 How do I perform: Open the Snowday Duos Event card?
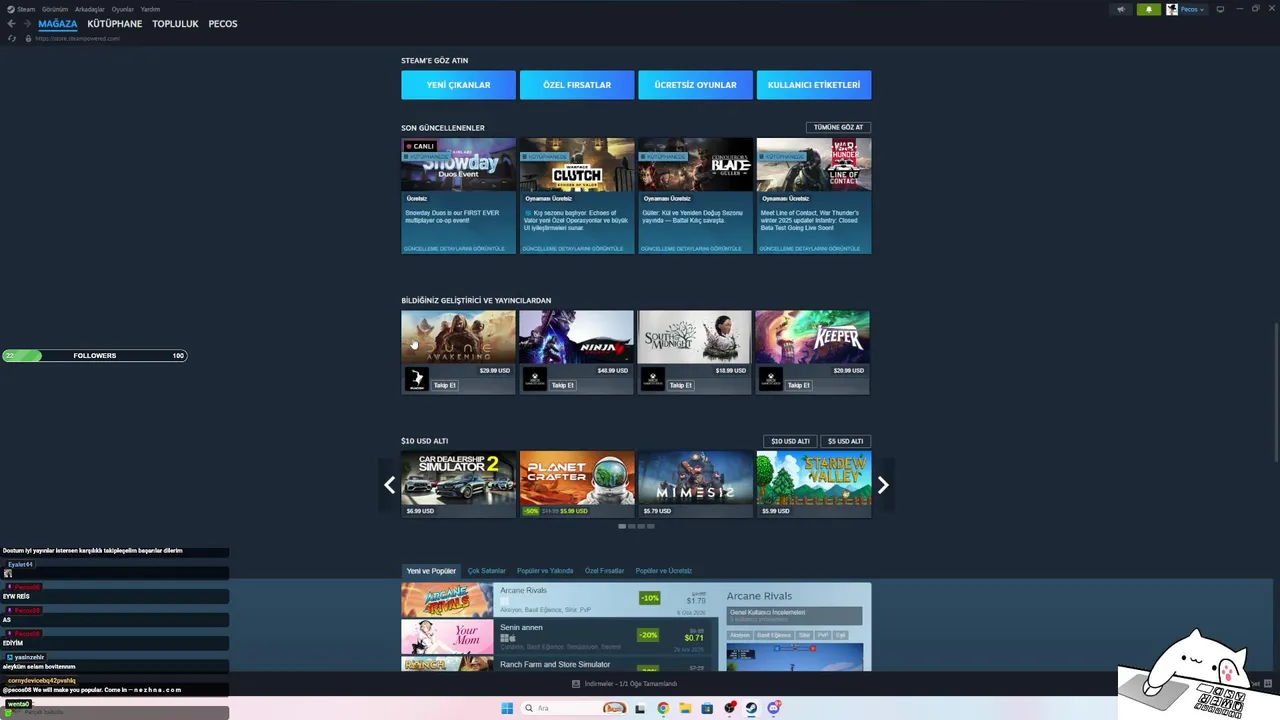(x=459, y=195)
